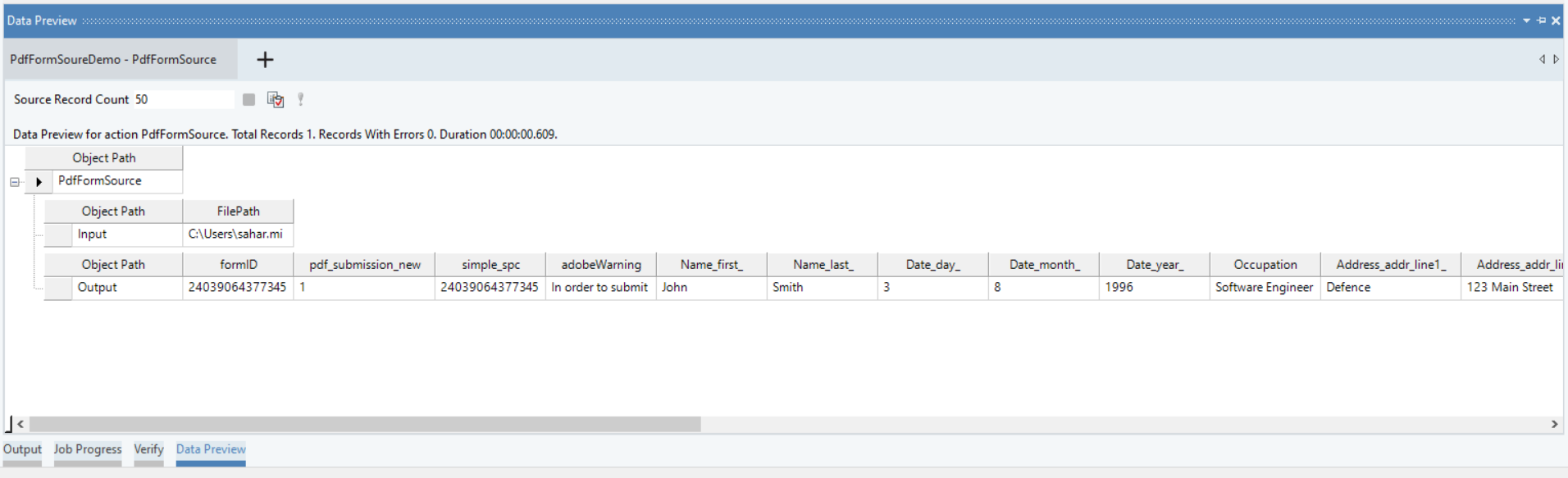
Task: Click the Source Record Count input field
Action: [x=184, y=99]
